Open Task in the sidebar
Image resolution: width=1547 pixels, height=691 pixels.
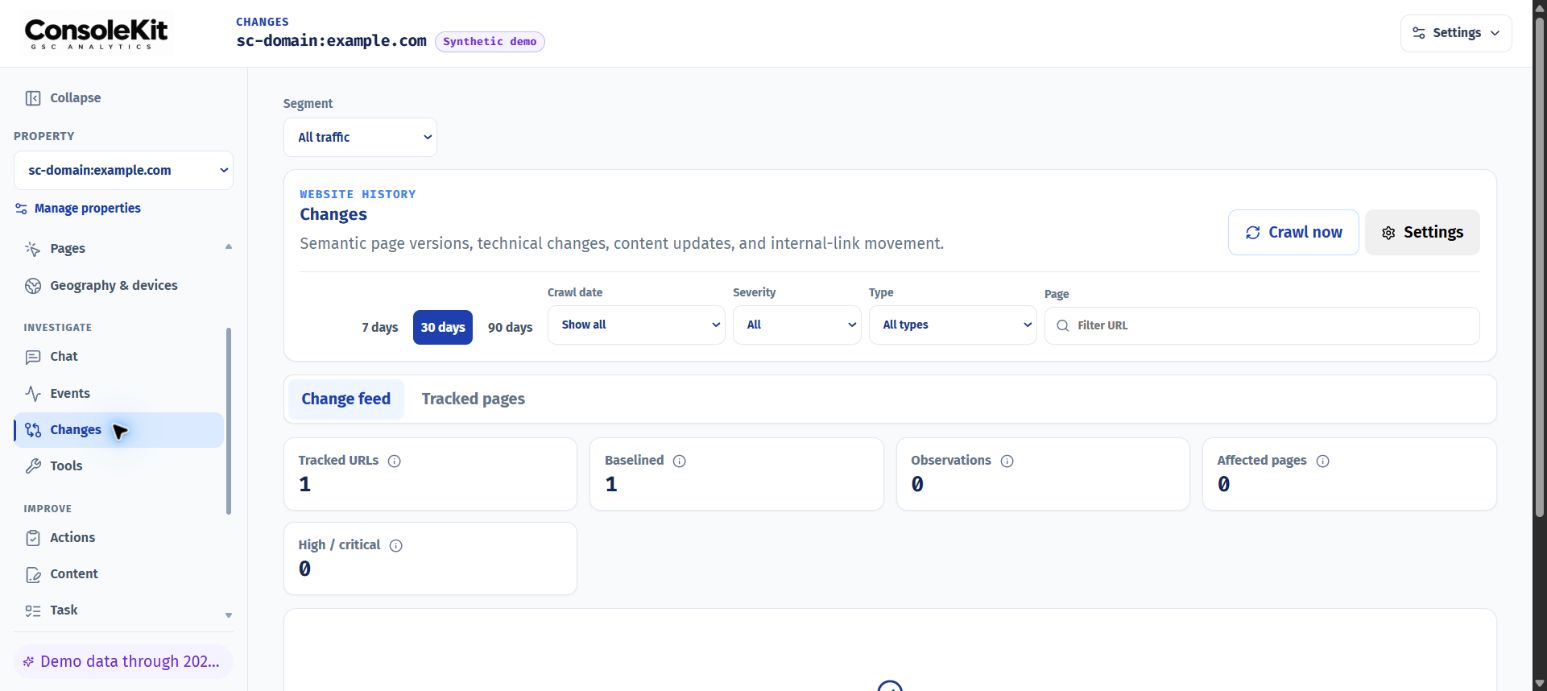click(x=119, y=610)
